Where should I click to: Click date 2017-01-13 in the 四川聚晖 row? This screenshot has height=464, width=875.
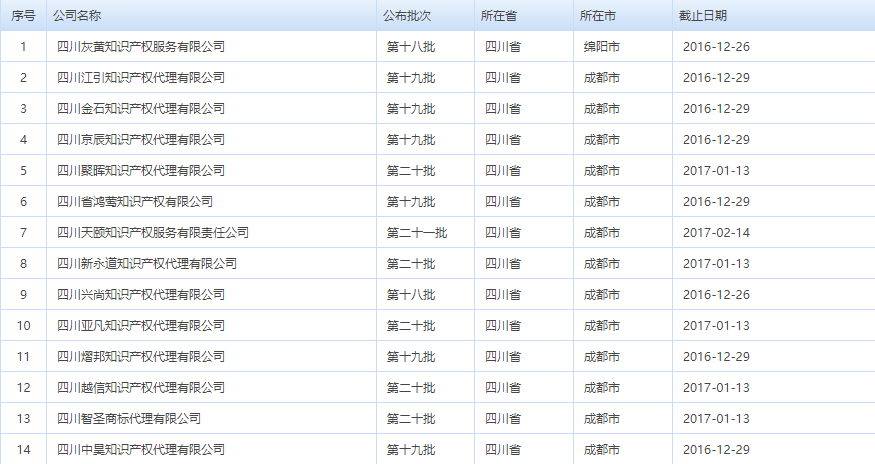[716, 170]
